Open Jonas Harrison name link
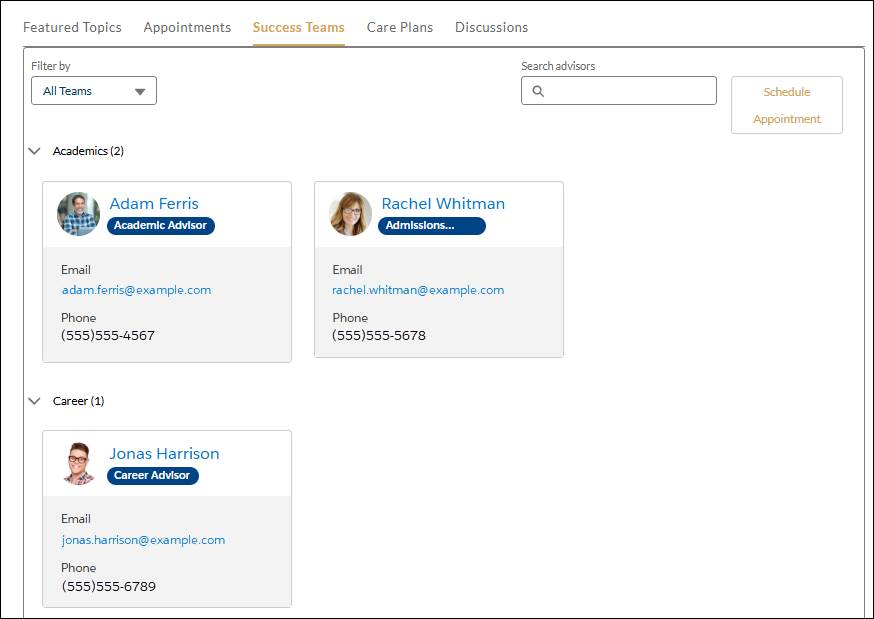 (x=164, y=454)
